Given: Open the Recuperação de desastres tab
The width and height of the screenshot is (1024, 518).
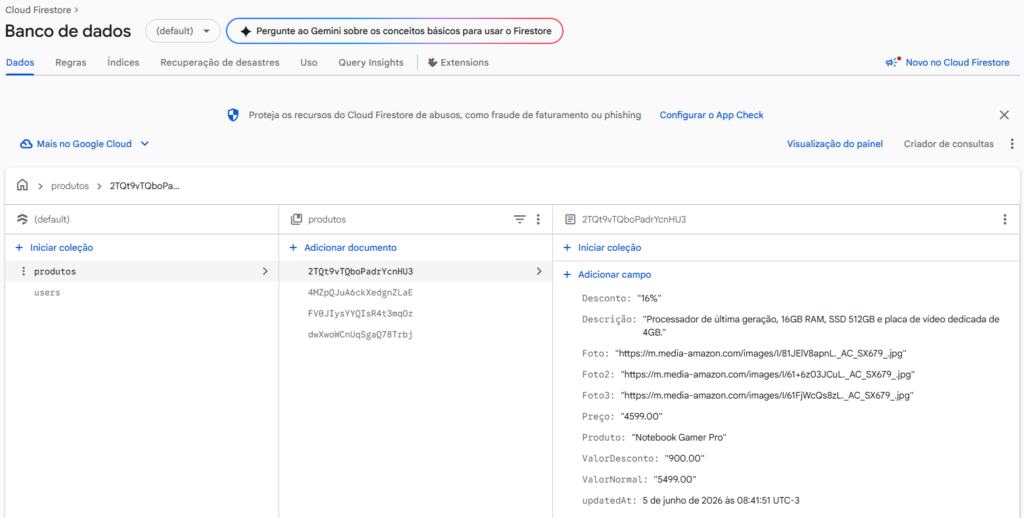Looking at the screenshot, I should point(220,63).
